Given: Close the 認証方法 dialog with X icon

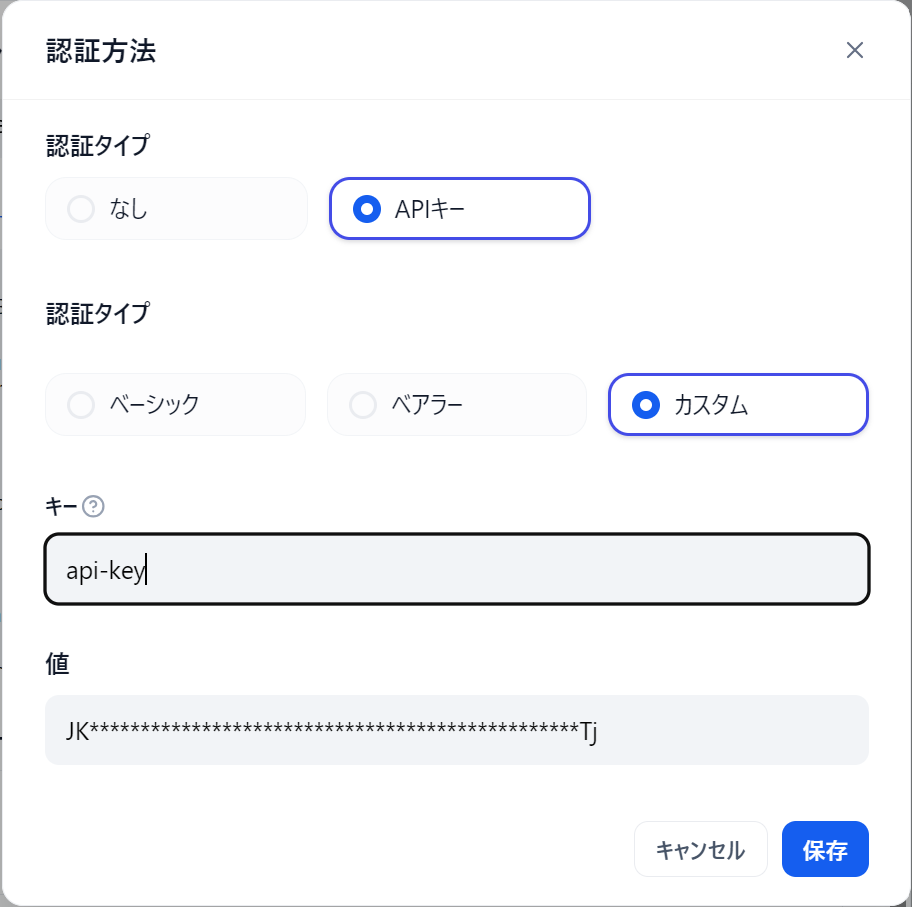Looking at the screenshot, I should (854, 50).
